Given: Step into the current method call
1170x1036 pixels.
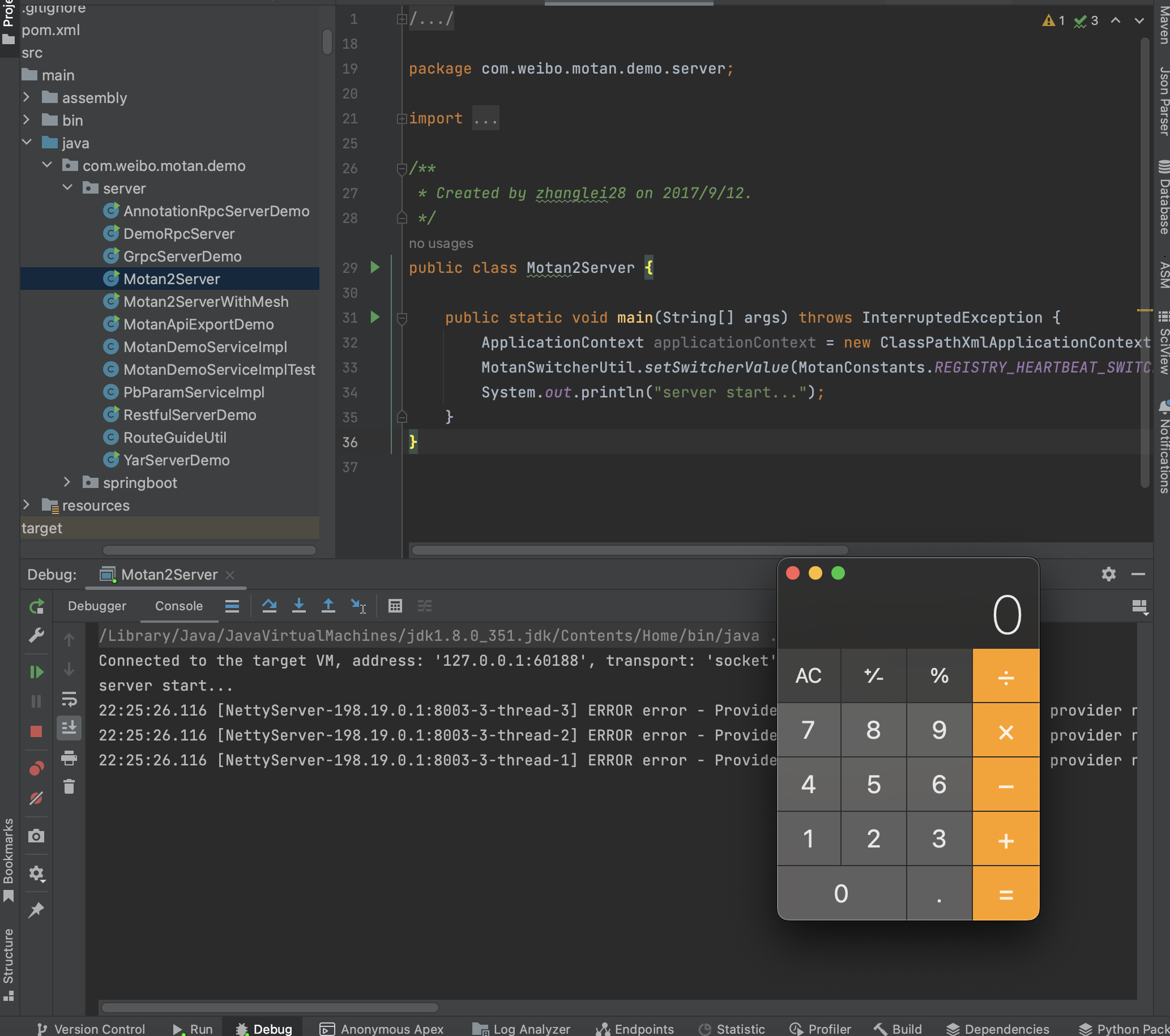Looking at the screenshot, I should [x=300, y=606].
